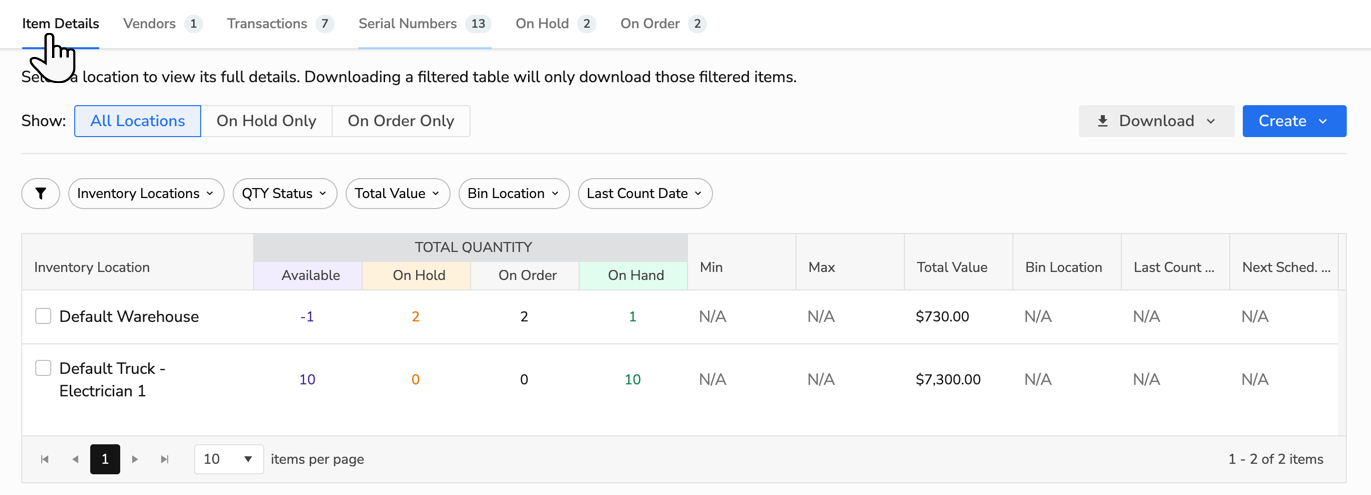Click 1 - 2 of 2 items text
The image size is (1371, 495).
1276,459
